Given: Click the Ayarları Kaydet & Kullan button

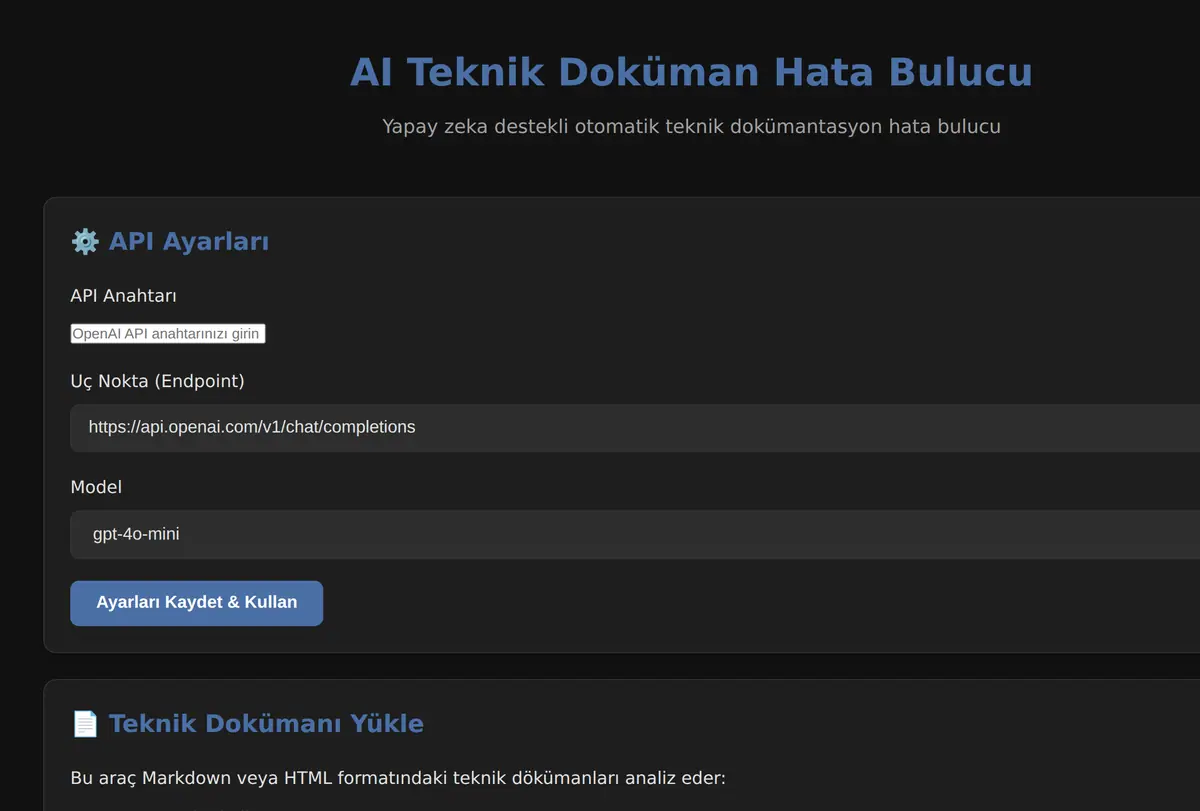Looking at the screenshot, I should [x=197, y=603].
